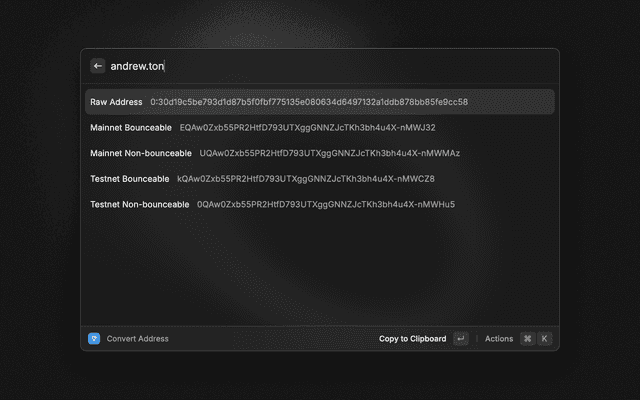Click the address value starting with 0QAw0Zxb
The image size is (640, 400).
(x=325, y=204)
